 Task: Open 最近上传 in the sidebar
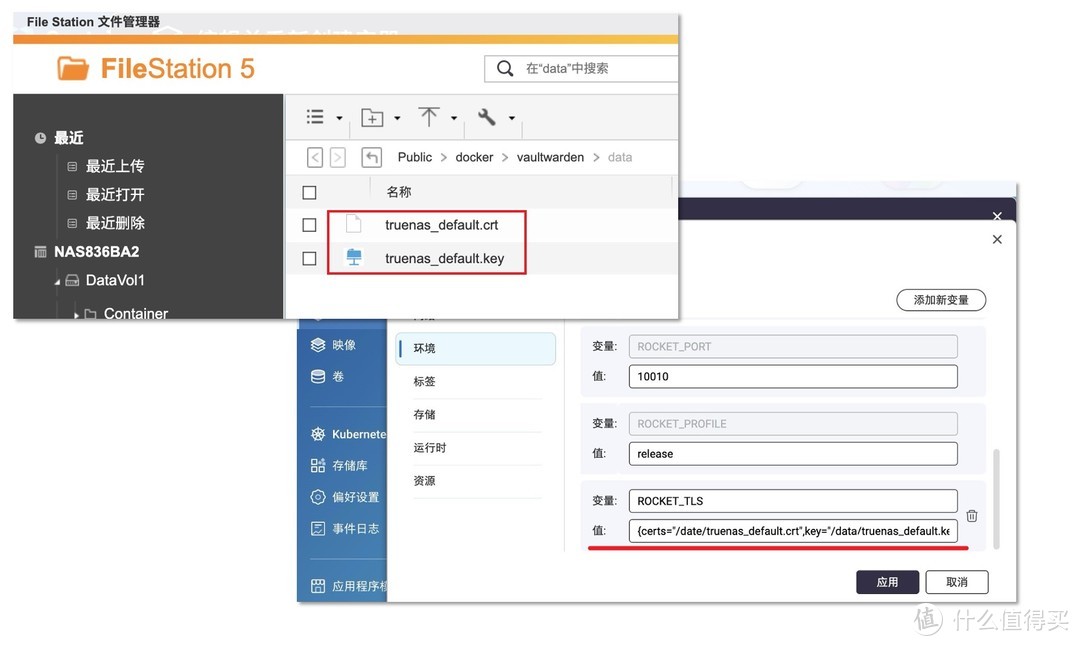(114, 166)
